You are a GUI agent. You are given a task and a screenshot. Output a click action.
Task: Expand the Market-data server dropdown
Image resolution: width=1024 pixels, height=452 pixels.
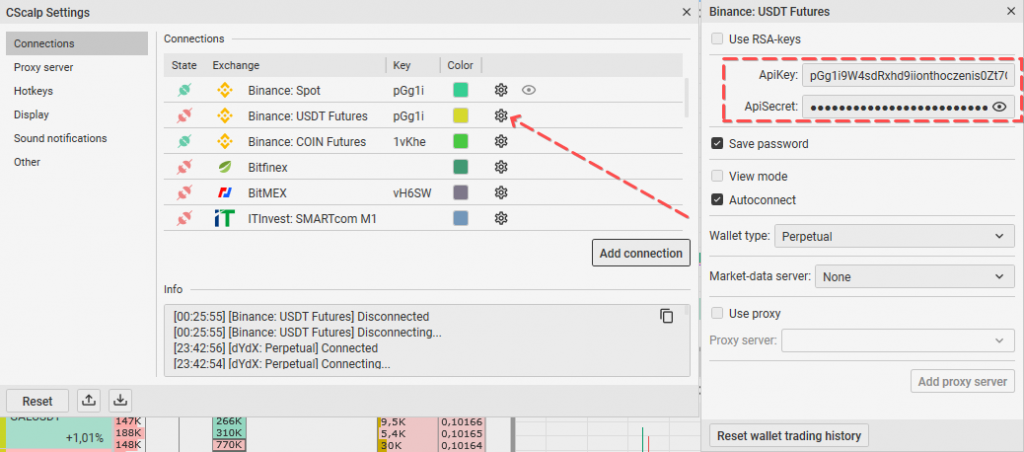click(x=915, y=275)
